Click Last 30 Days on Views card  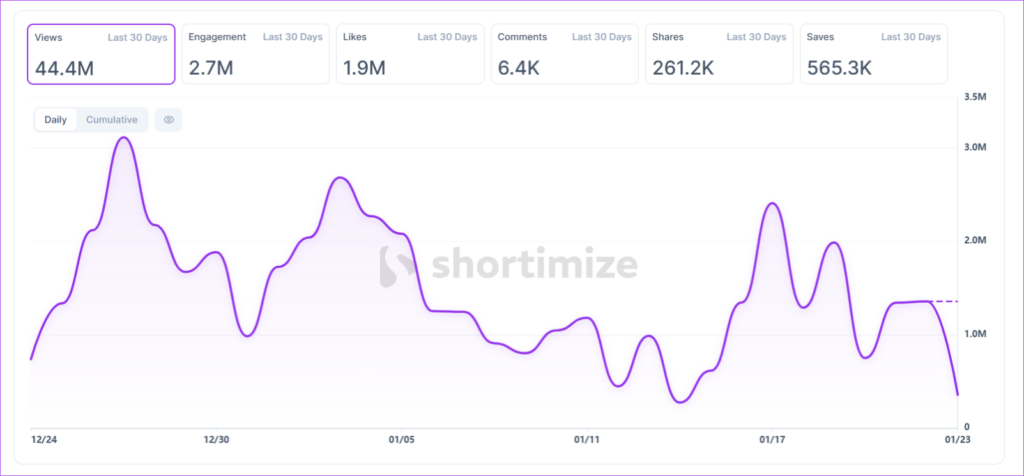[139, 37]
